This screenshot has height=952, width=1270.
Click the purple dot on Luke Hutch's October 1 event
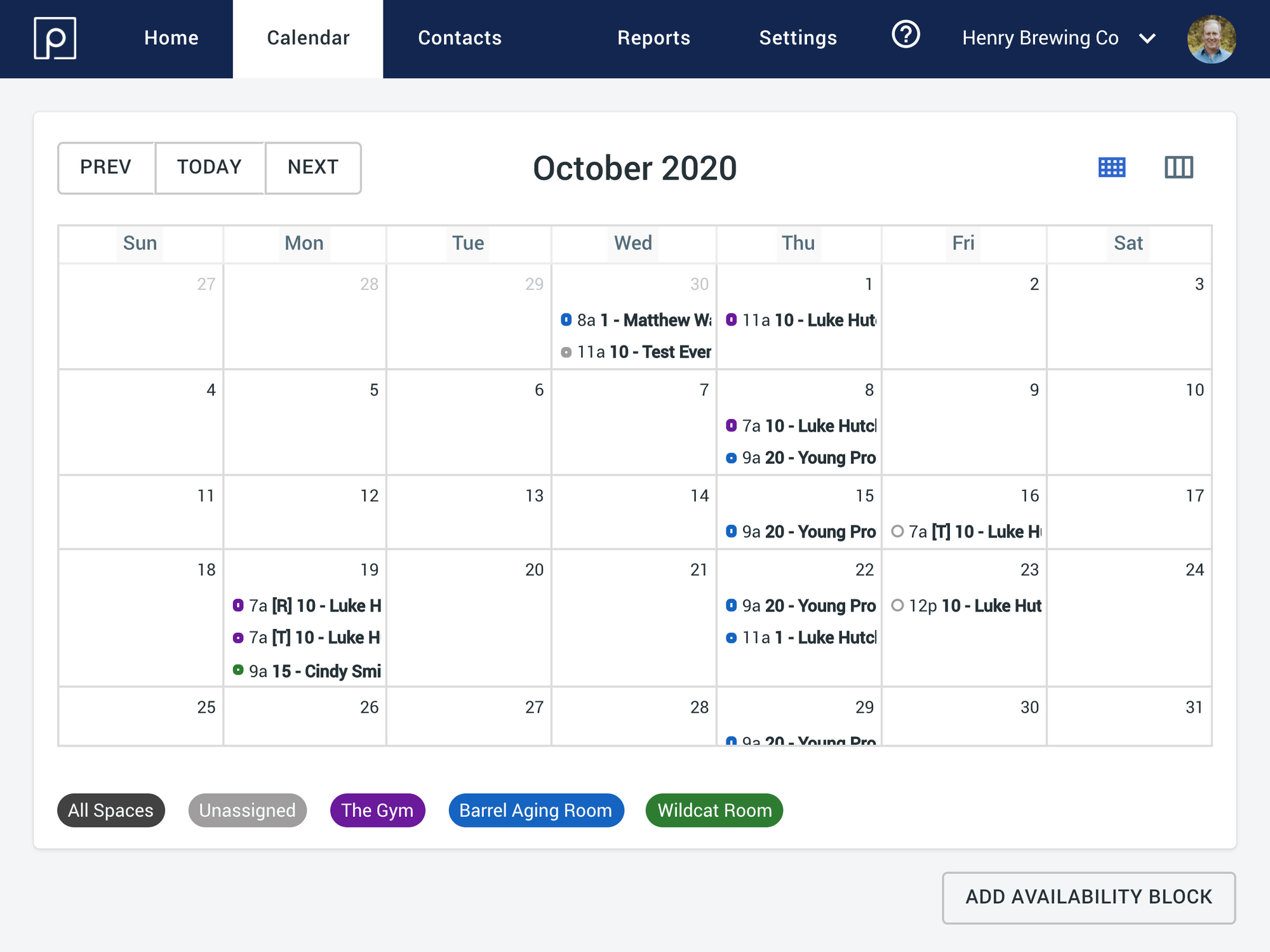tap(732, 321)
